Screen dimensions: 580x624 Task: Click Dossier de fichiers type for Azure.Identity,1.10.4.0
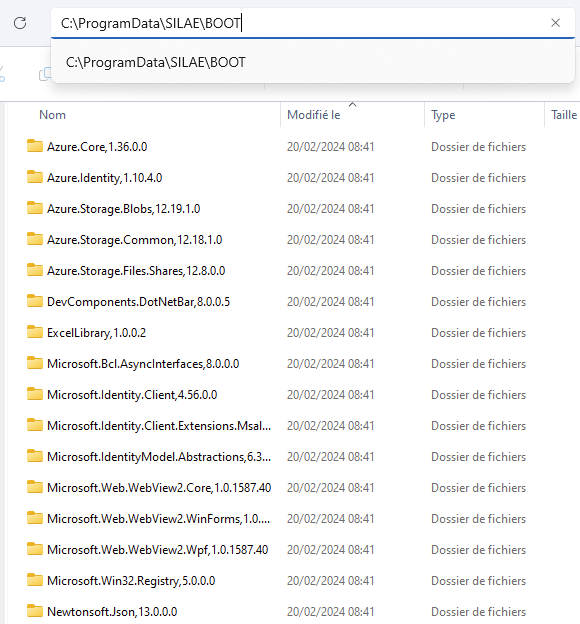478,178
